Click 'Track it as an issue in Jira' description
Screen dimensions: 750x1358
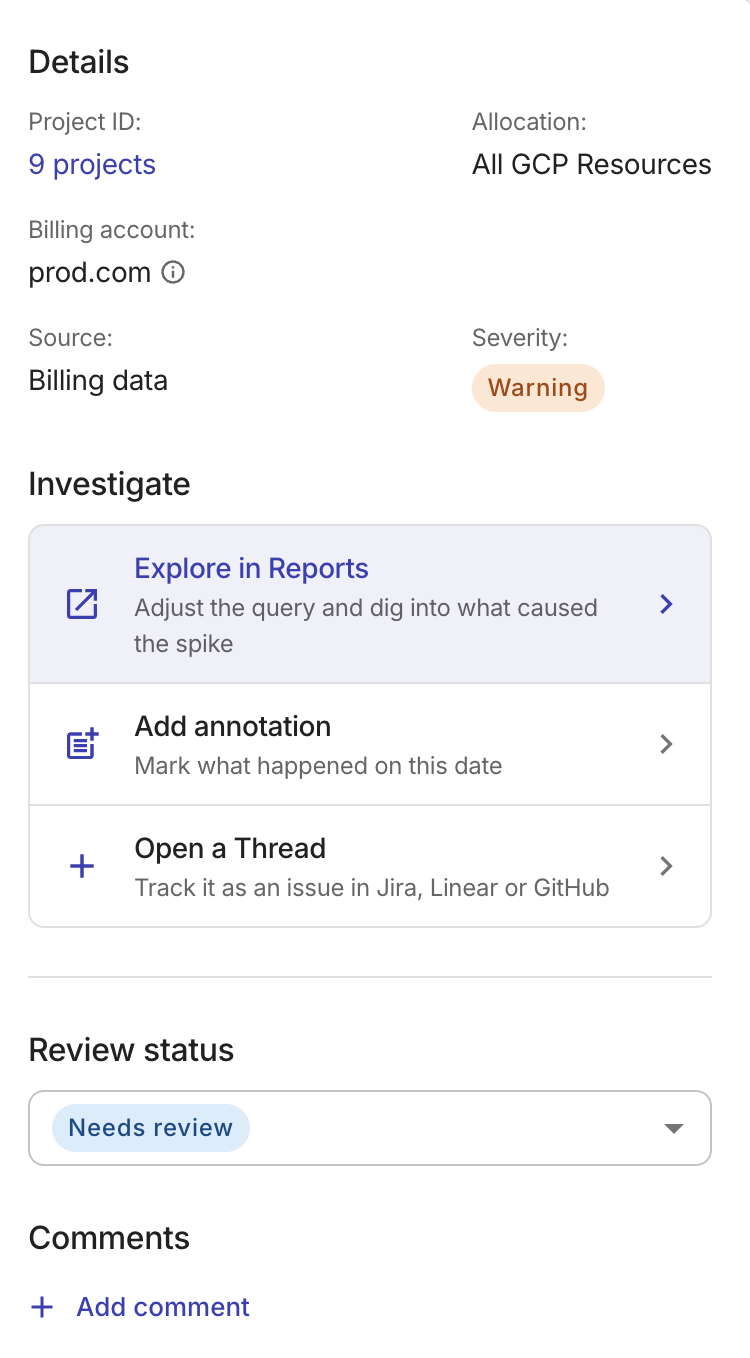tap(372, 888)
